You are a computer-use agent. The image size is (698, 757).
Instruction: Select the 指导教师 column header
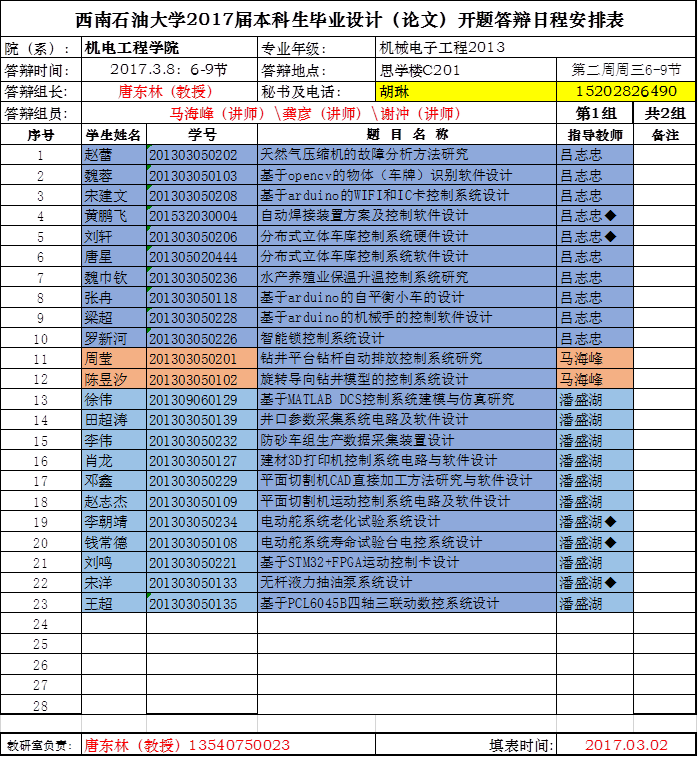tap(596, 134)
